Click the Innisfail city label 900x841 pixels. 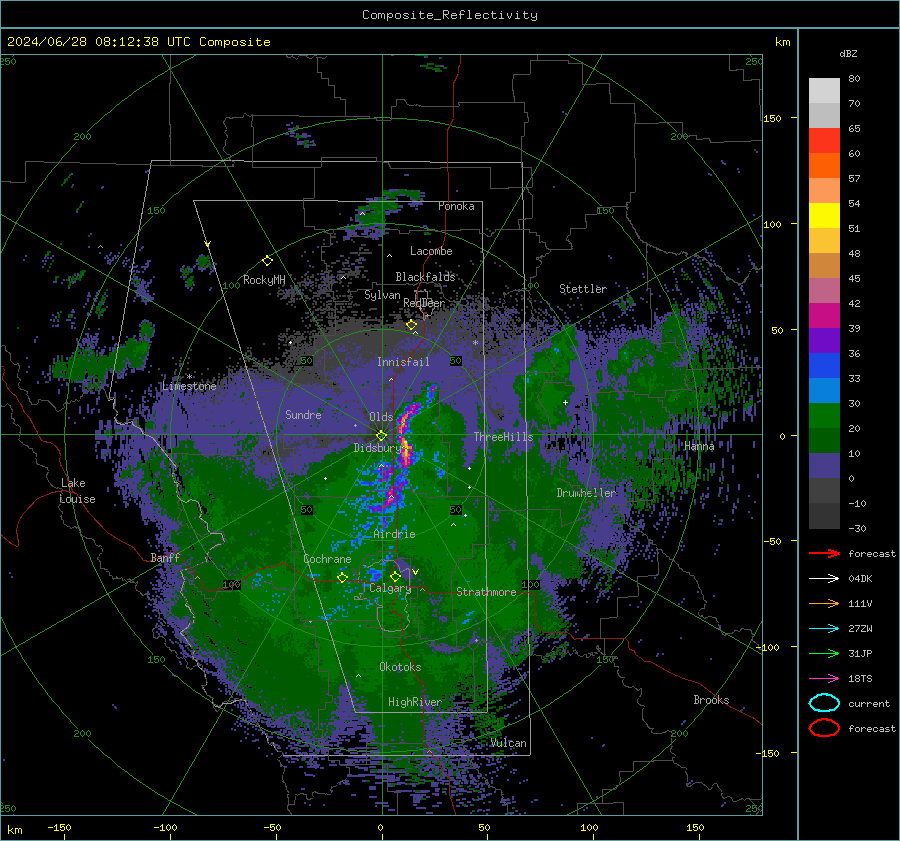click(403, 362)
